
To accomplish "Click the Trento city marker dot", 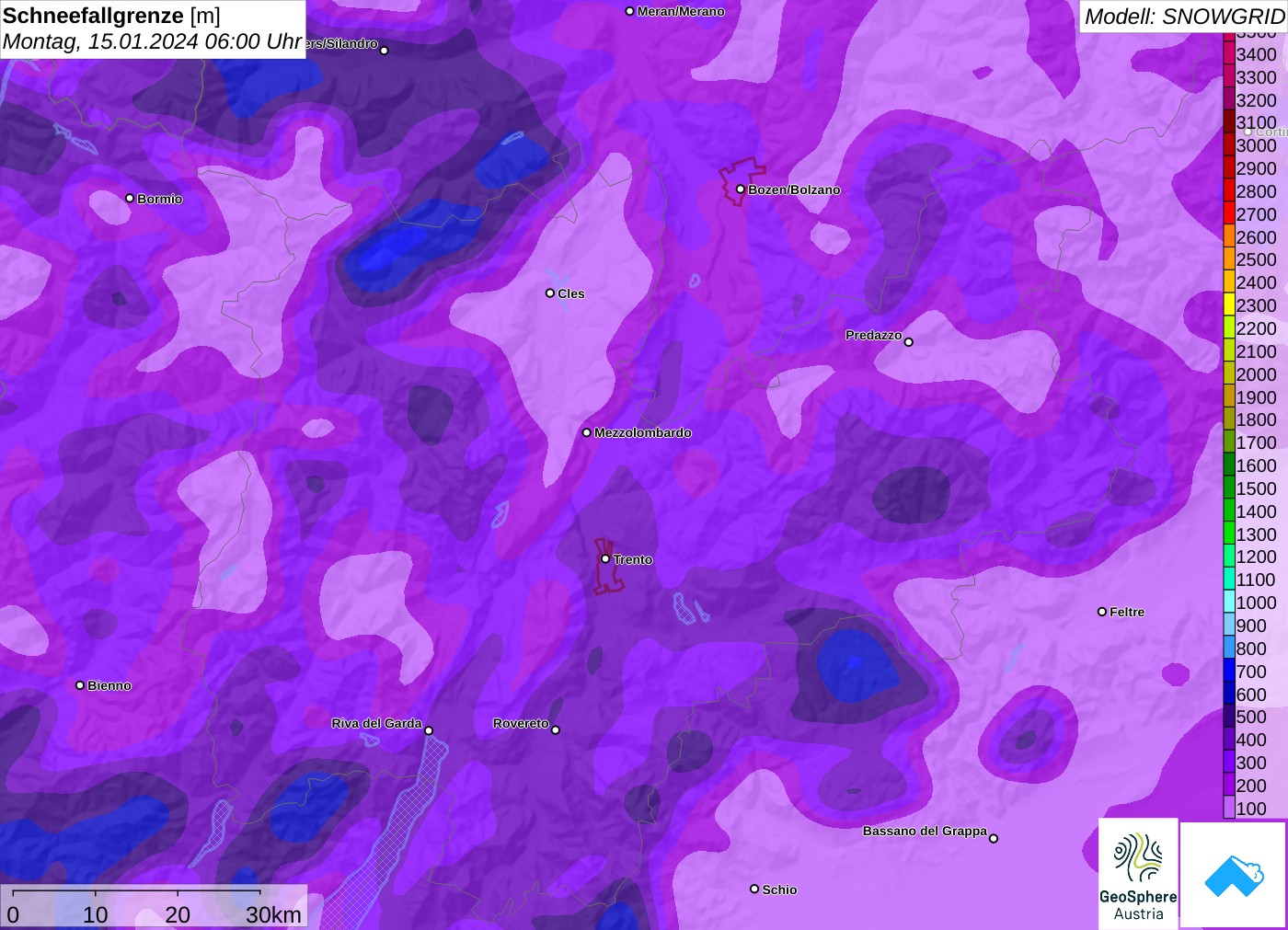I will pos(605,558).
